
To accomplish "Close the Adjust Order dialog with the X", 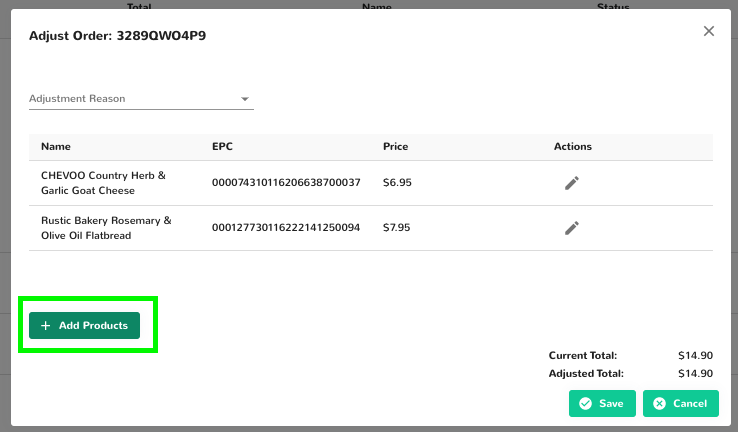I will click(709, 31).
